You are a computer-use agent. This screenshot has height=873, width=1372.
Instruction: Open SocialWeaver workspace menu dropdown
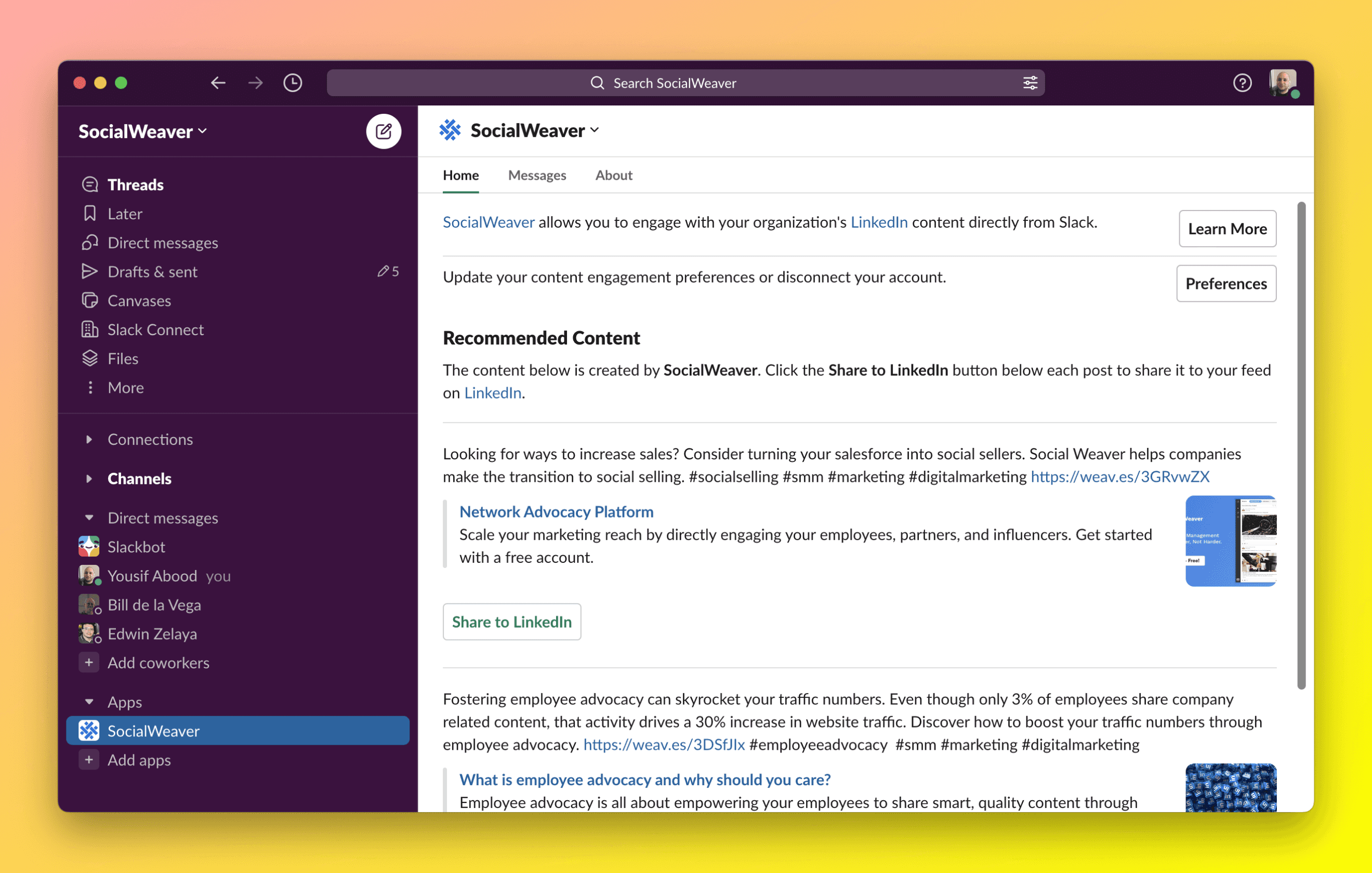(x=142, y=131)
